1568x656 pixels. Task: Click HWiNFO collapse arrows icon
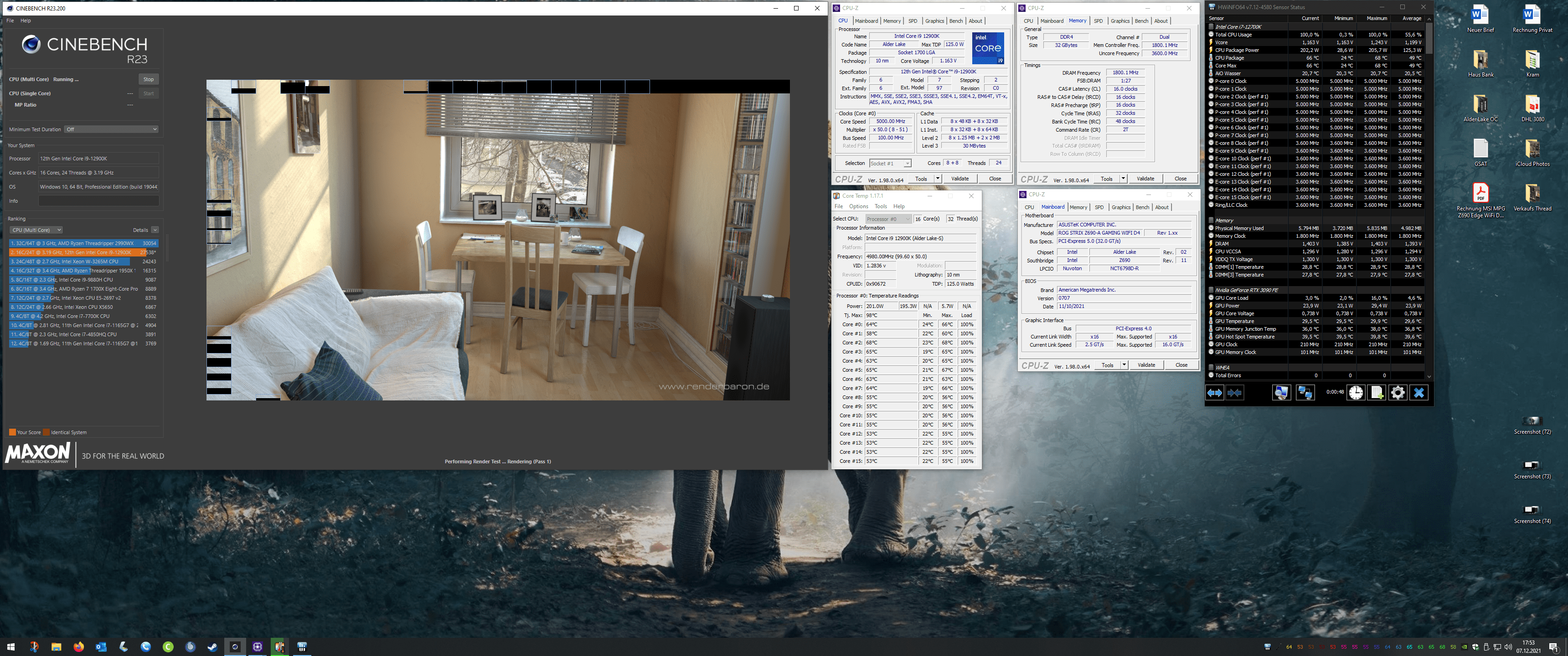(1234, 393)
